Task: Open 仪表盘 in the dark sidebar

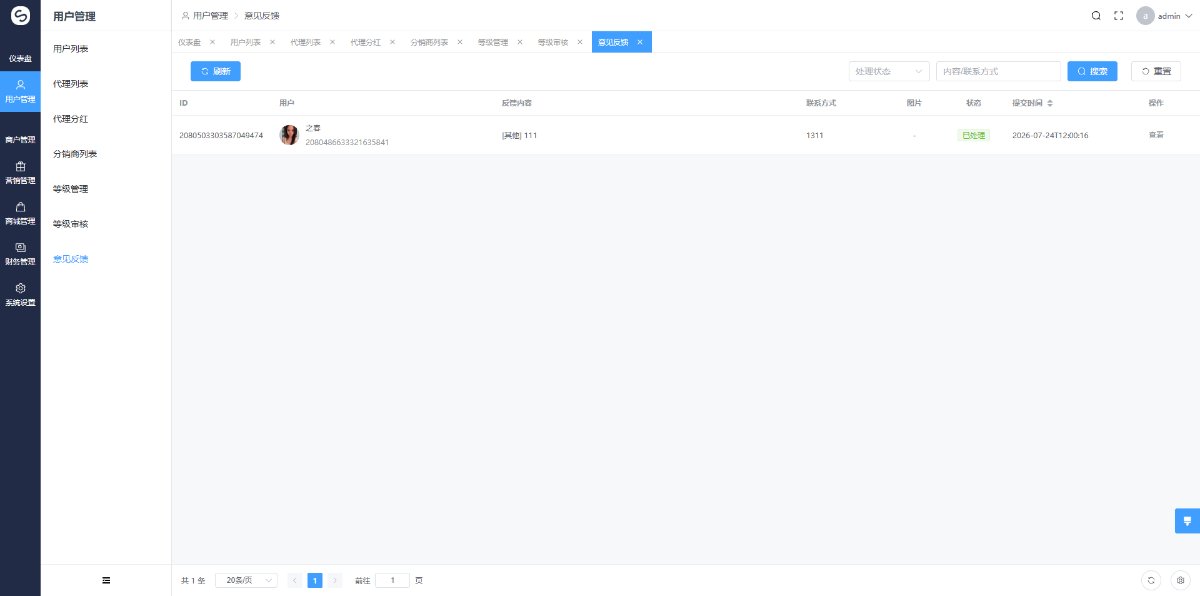Action: click(20, 58)
